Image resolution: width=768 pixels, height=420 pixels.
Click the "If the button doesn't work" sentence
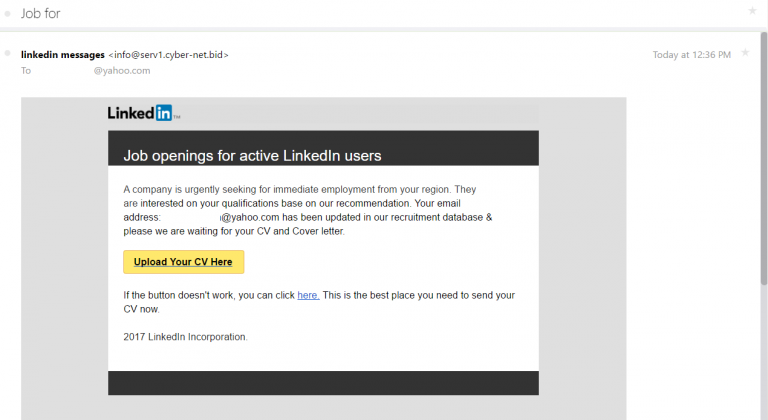click(x=209, y=295)
